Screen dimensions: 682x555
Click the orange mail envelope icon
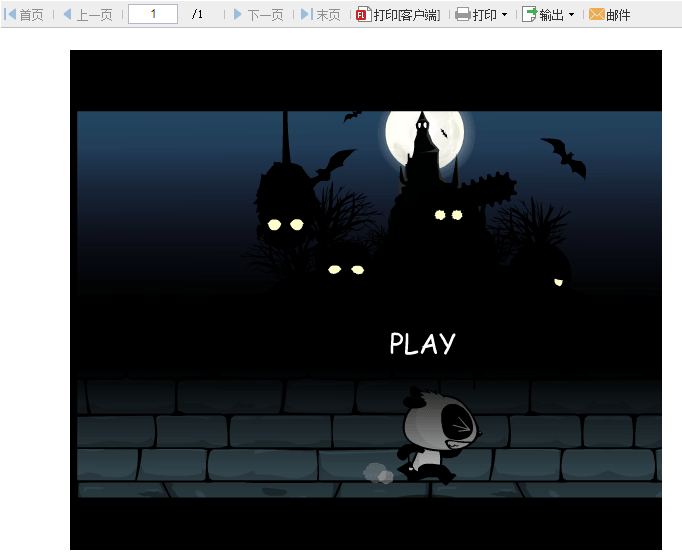pos(597,14)
